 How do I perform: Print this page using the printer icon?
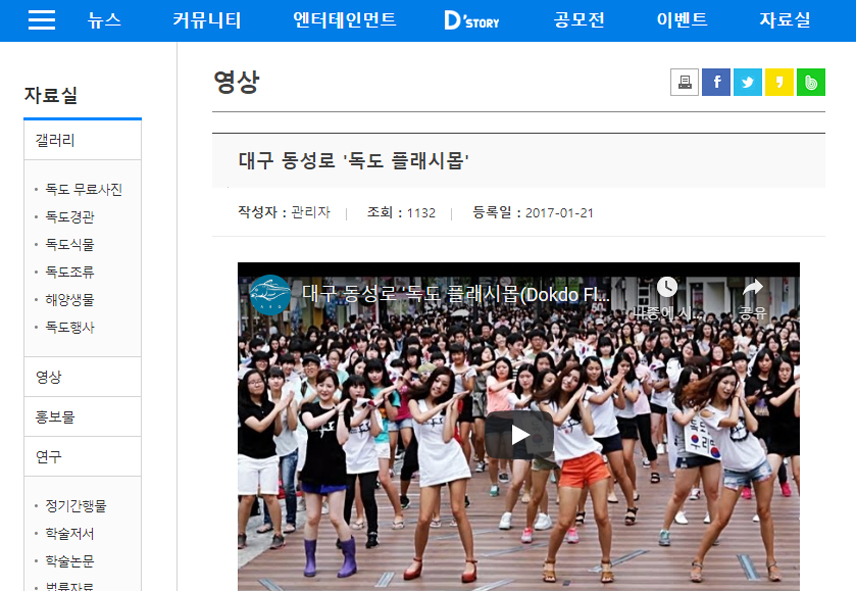pos(685,82)
